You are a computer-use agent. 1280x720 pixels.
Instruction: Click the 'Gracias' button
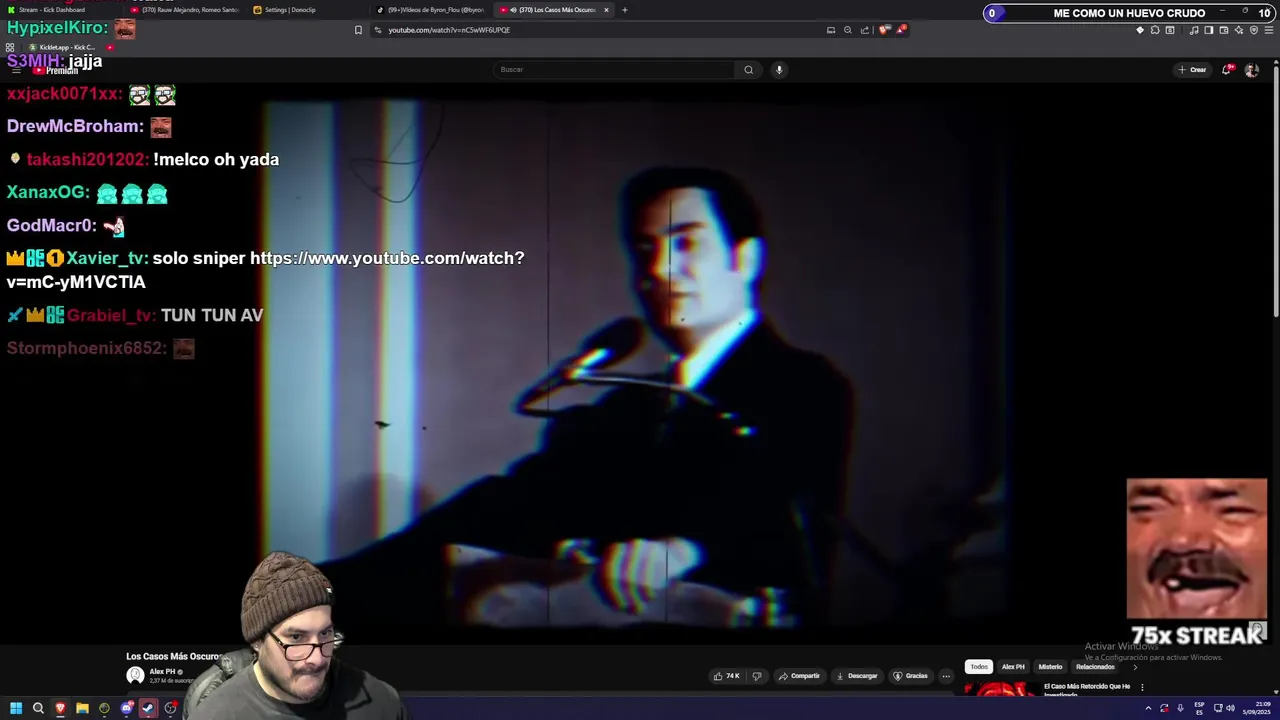point(911,676)
